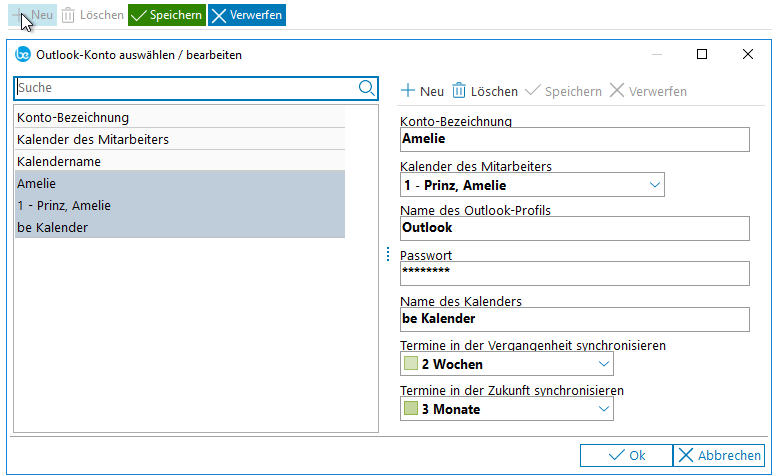Click the Abbrechen button
This screenshot has height=476, width=772.
pos(719,455)
